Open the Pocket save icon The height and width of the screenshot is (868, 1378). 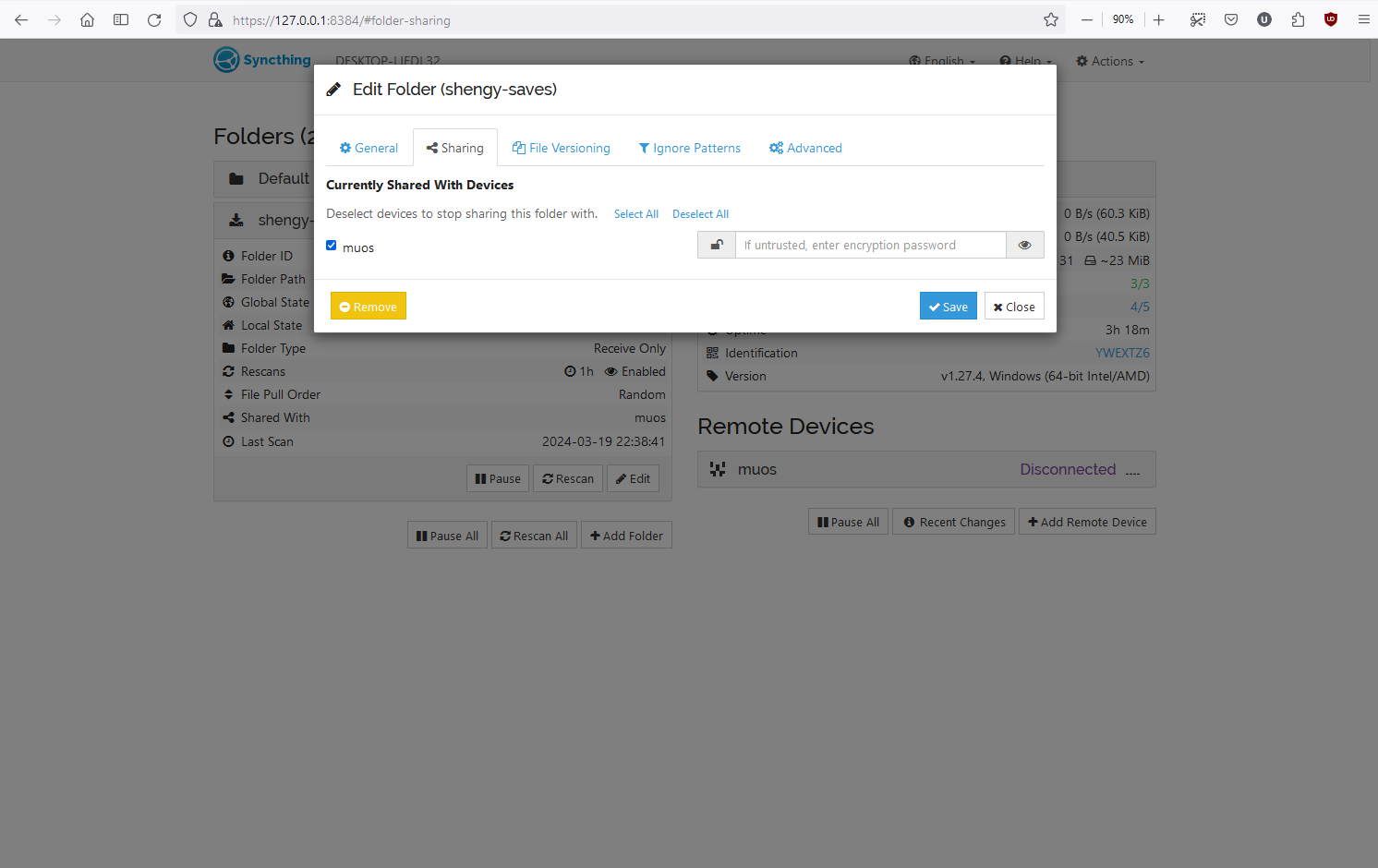[1231, 19]
